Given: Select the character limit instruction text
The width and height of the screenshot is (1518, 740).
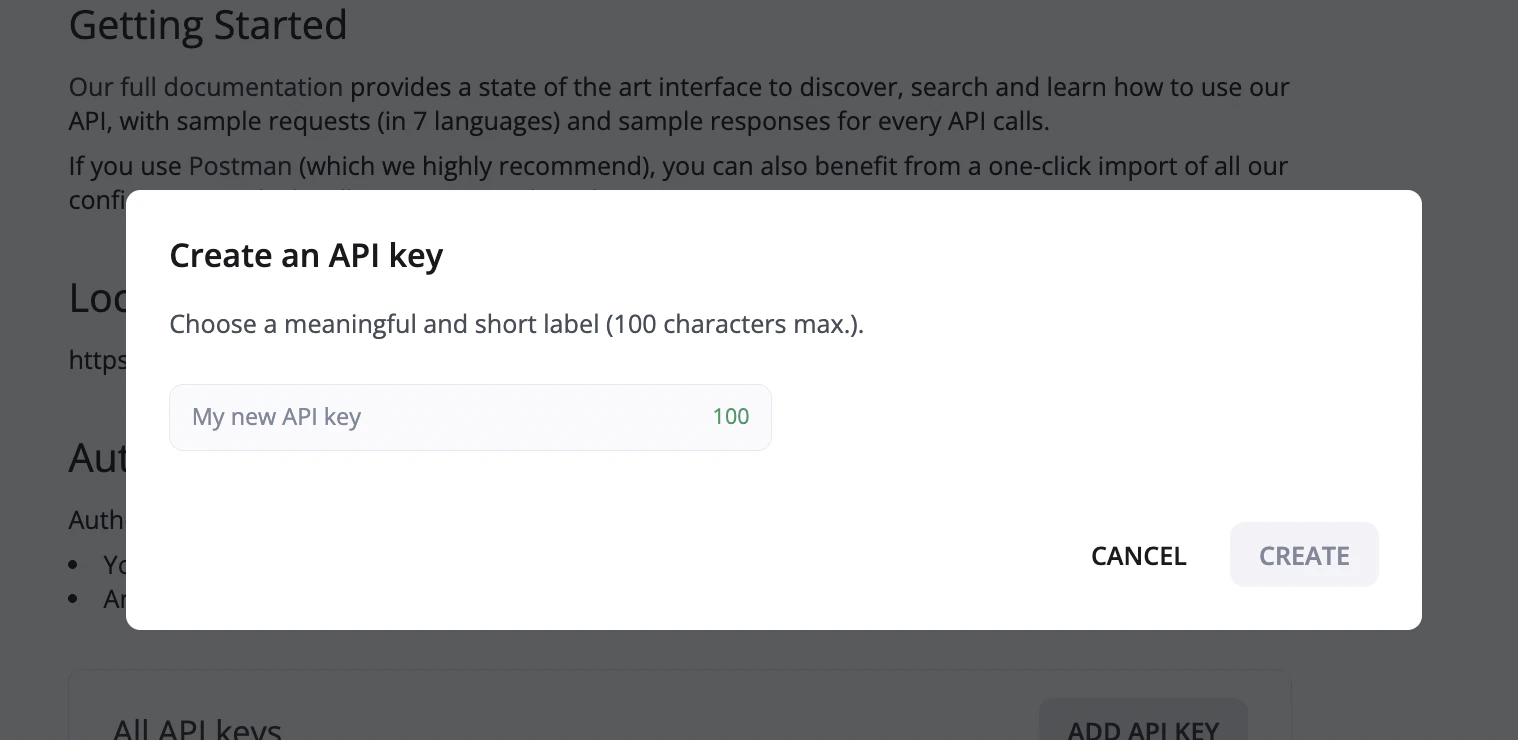Looking at the screenshot, I should pyautogui.click(x=516, y=324).
